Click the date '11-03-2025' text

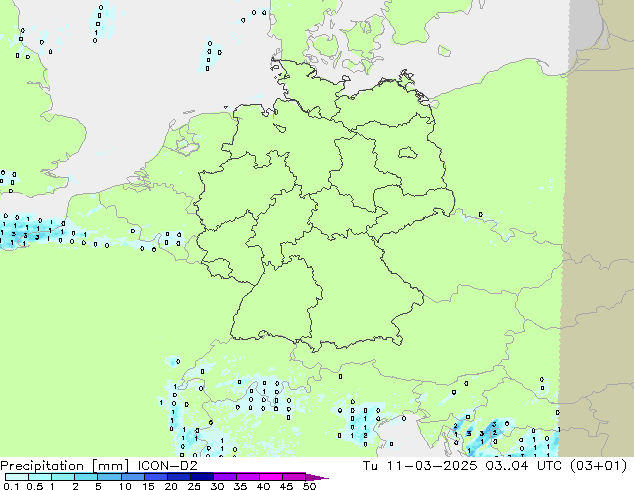(x=432, y=466)
